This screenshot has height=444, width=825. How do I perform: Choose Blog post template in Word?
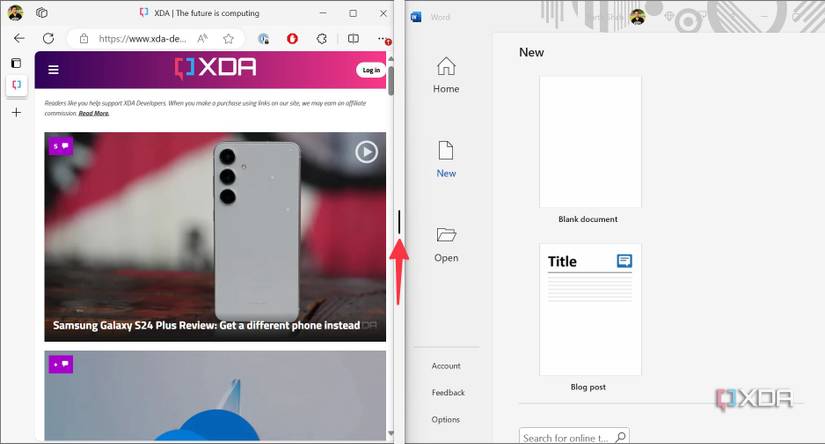pyautogui.click(x=590, y=309)
